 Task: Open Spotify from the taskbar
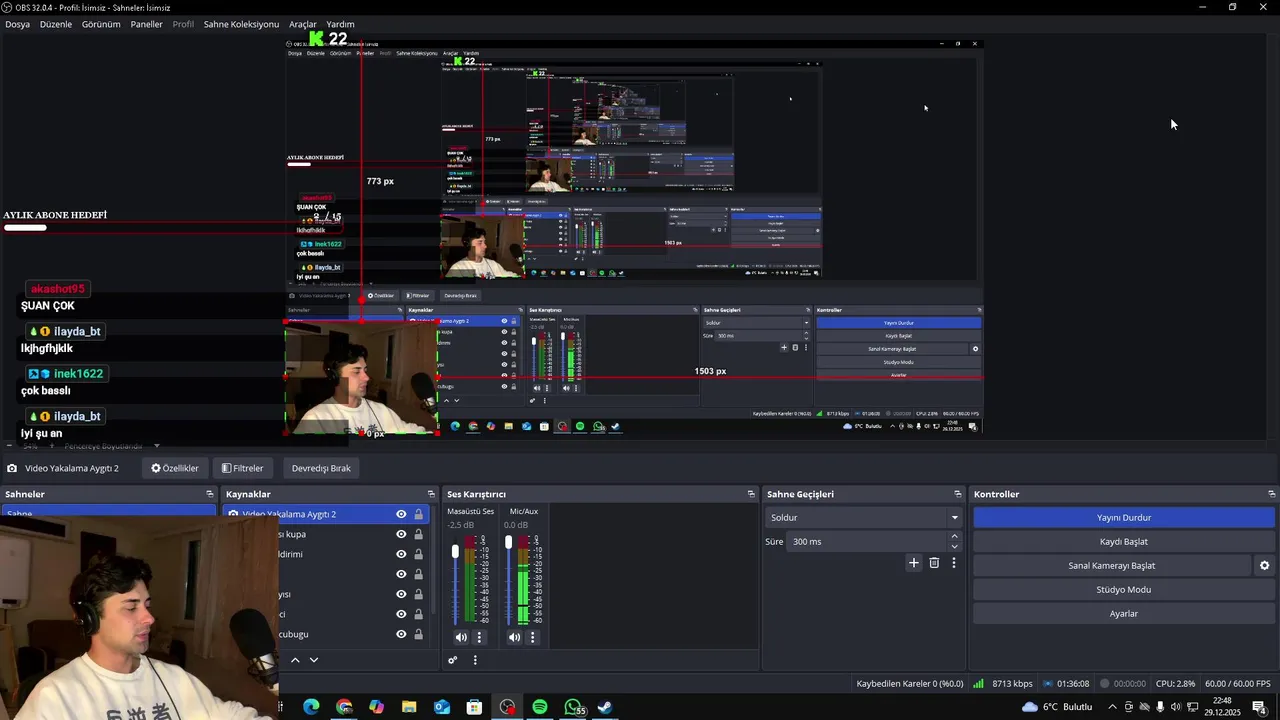(x=540, y=707)
